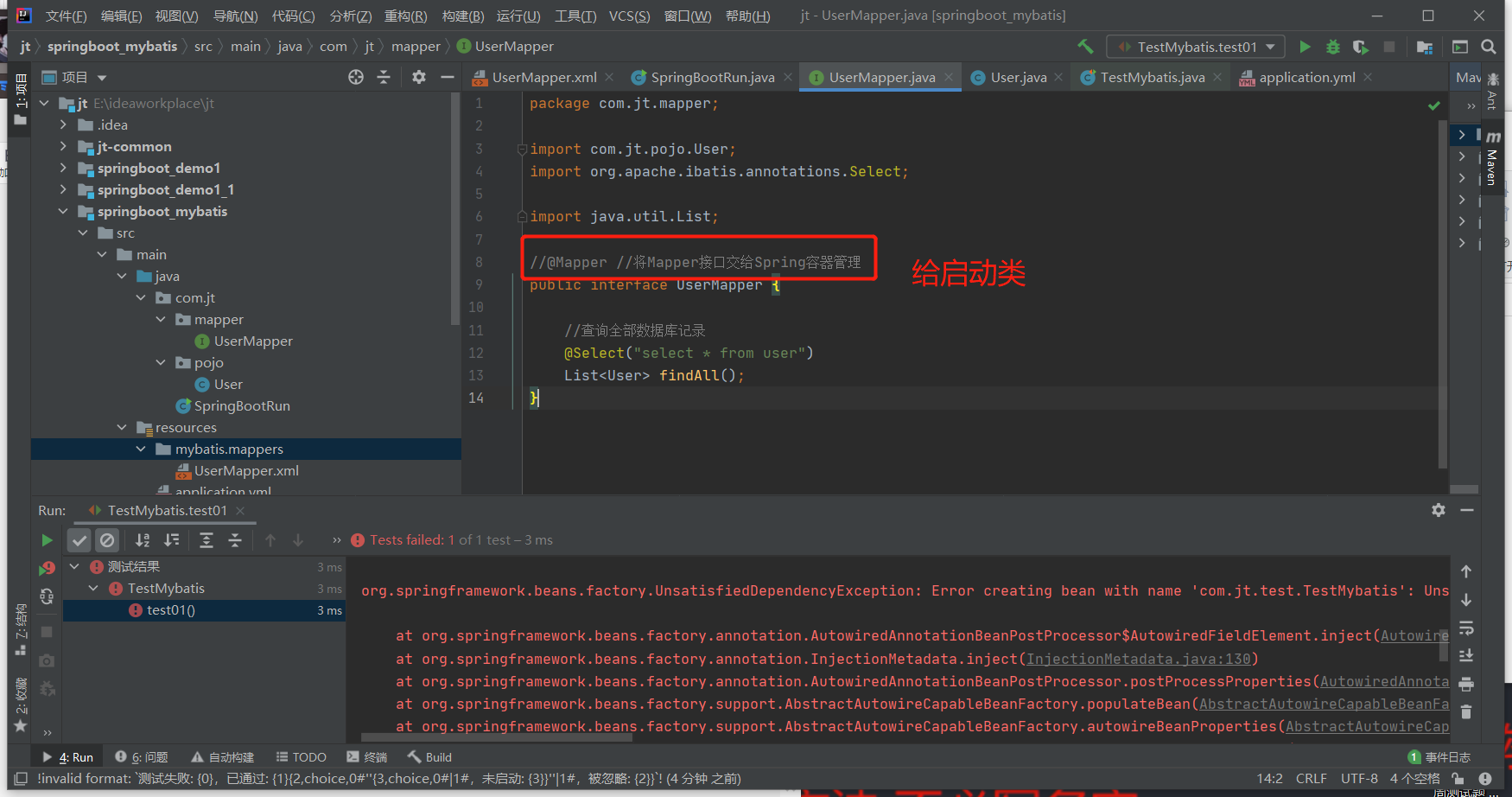This screenshot has height=797, width=1512.
Task: Open the 重构(R) menu
Action: coord(405,16)
